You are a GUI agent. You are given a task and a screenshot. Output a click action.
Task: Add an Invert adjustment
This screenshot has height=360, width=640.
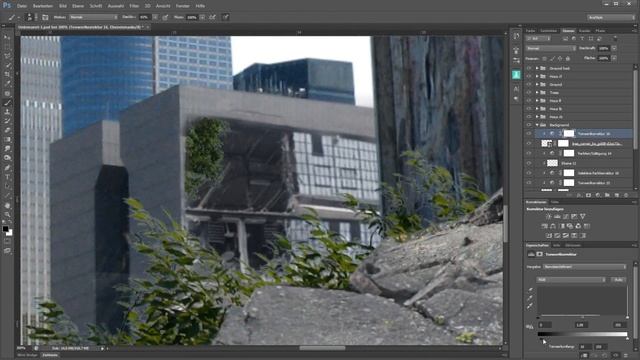[549, 236]
